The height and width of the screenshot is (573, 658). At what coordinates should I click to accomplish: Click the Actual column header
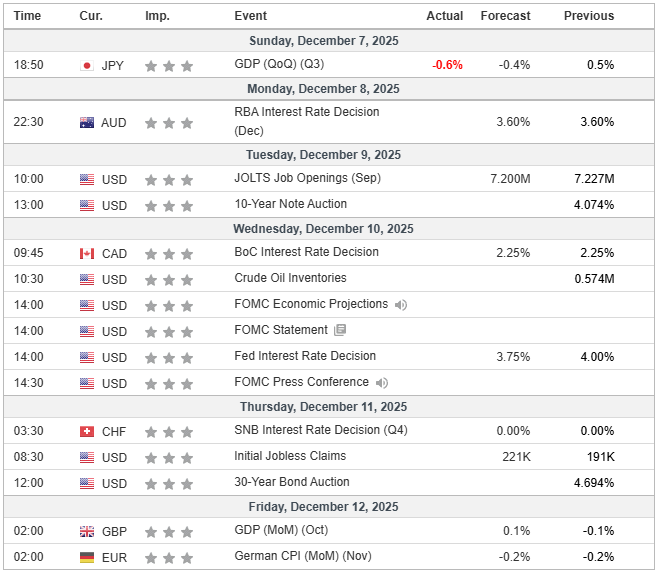445,16
